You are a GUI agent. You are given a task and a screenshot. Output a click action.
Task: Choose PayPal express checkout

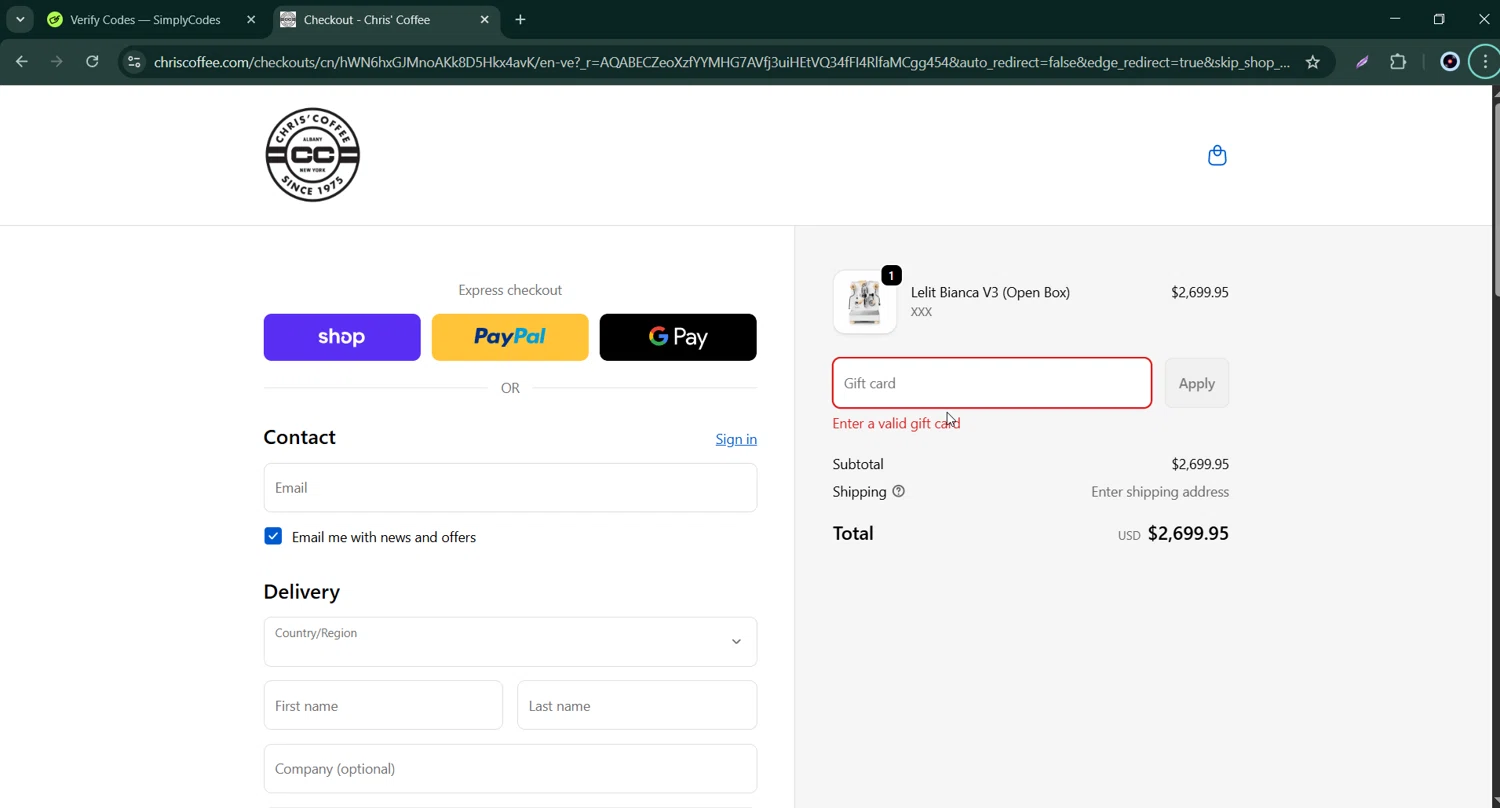[510, 337]
